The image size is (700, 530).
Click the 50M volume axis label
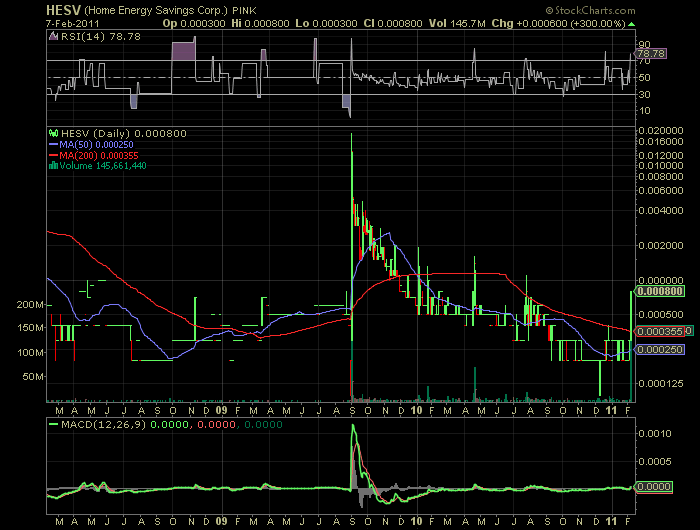point(32,376)
